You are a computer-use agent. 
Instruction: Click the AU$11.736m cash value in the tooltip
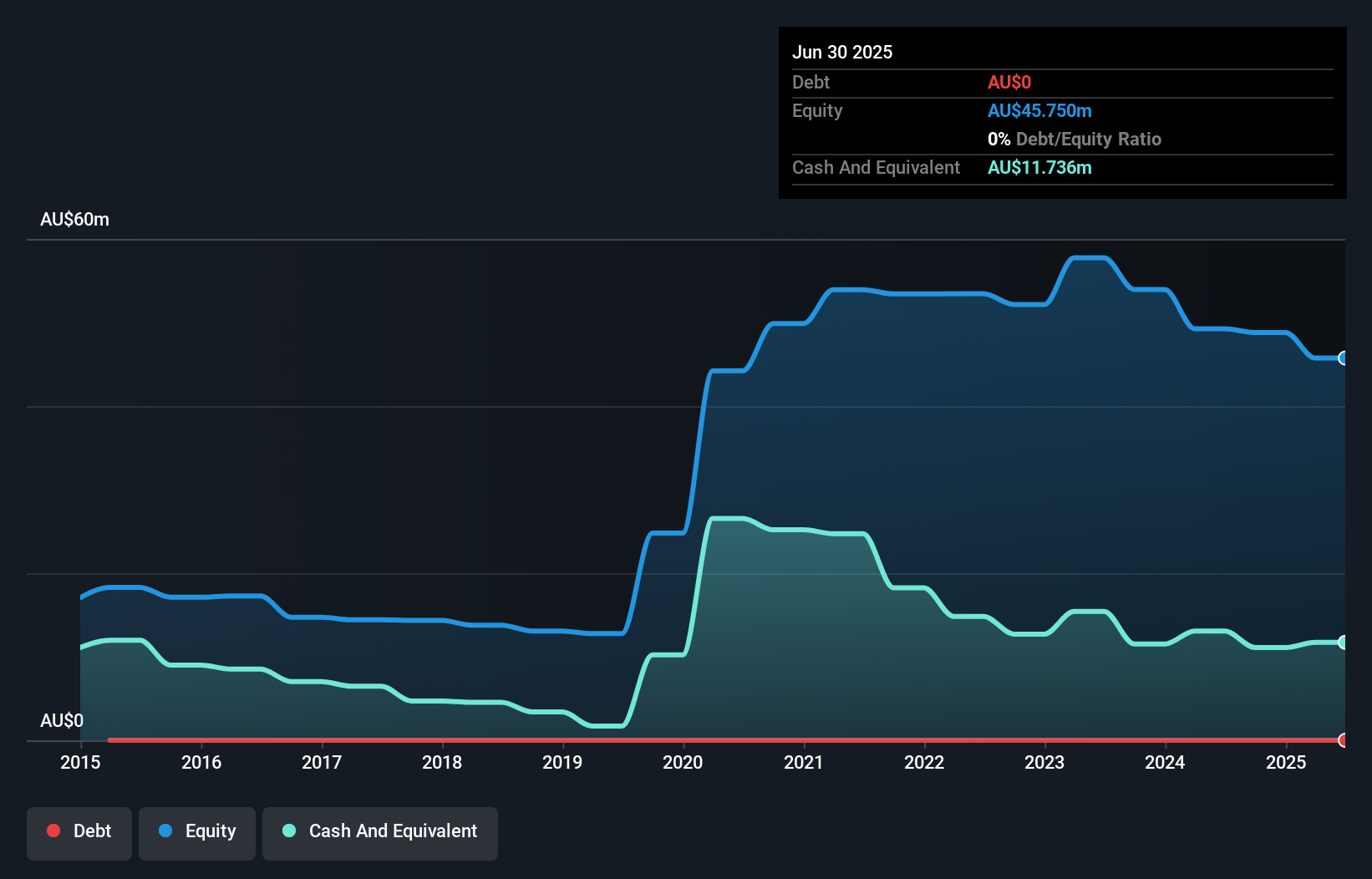point(1039,167)
